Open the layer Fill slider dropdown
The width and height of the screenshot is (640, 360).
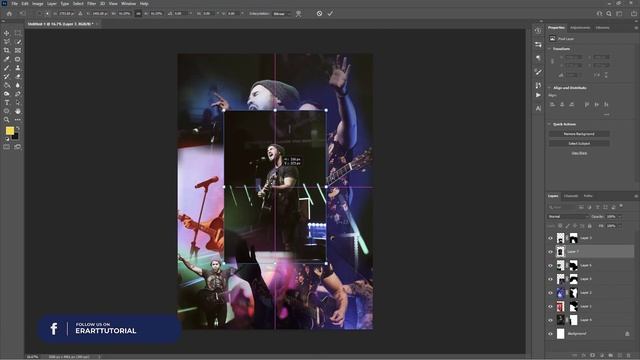[x=620, y=226]
